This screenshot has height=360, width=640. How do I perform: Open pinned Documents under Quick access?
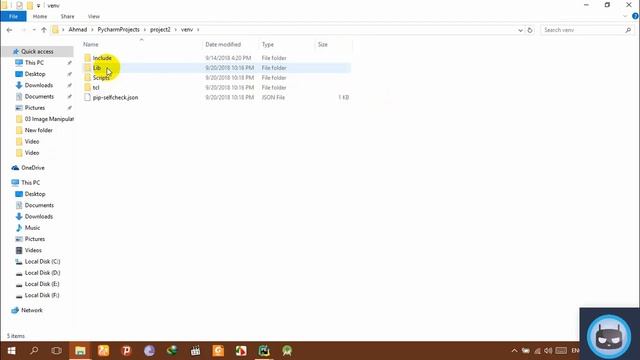(x=39, y=96)
